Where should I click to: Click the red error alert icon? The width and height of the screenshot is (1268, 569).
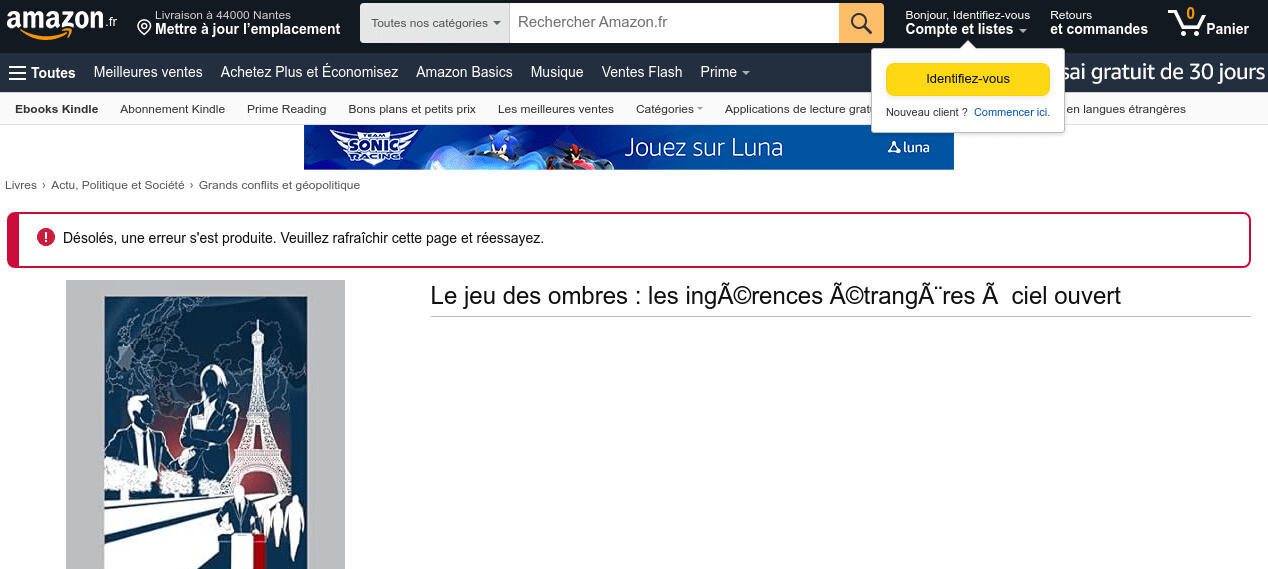(x=46, y=238)
